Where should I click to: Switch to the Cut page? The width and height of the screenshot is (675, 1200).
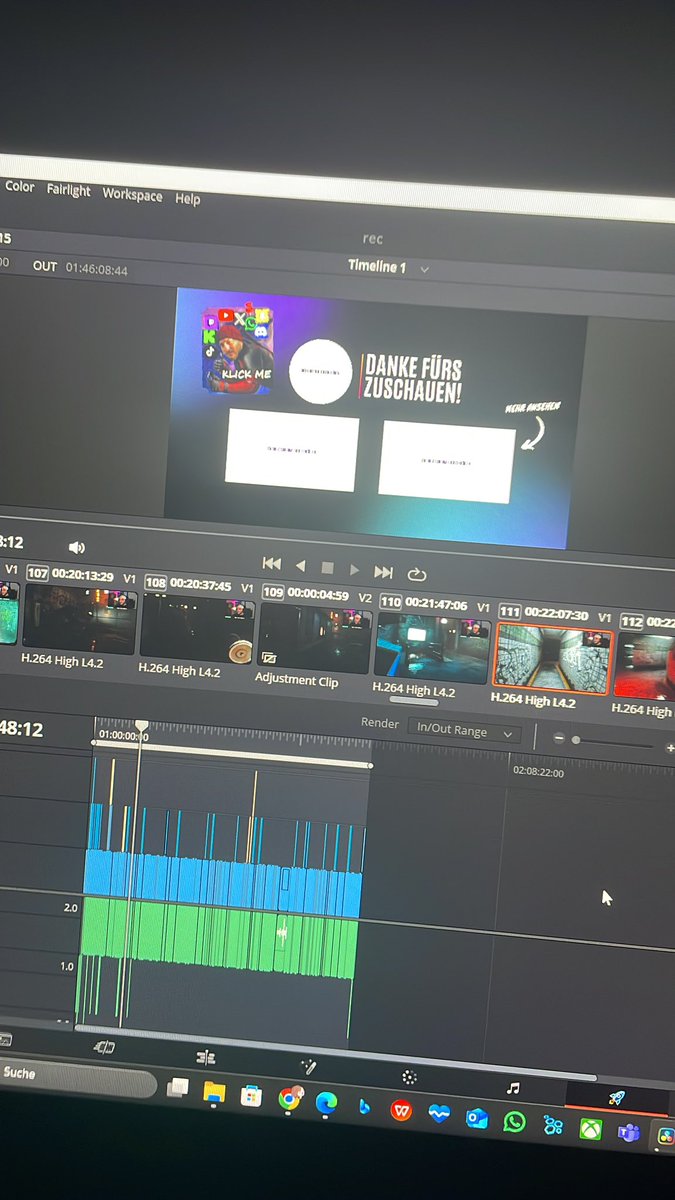pos(104,1047)
